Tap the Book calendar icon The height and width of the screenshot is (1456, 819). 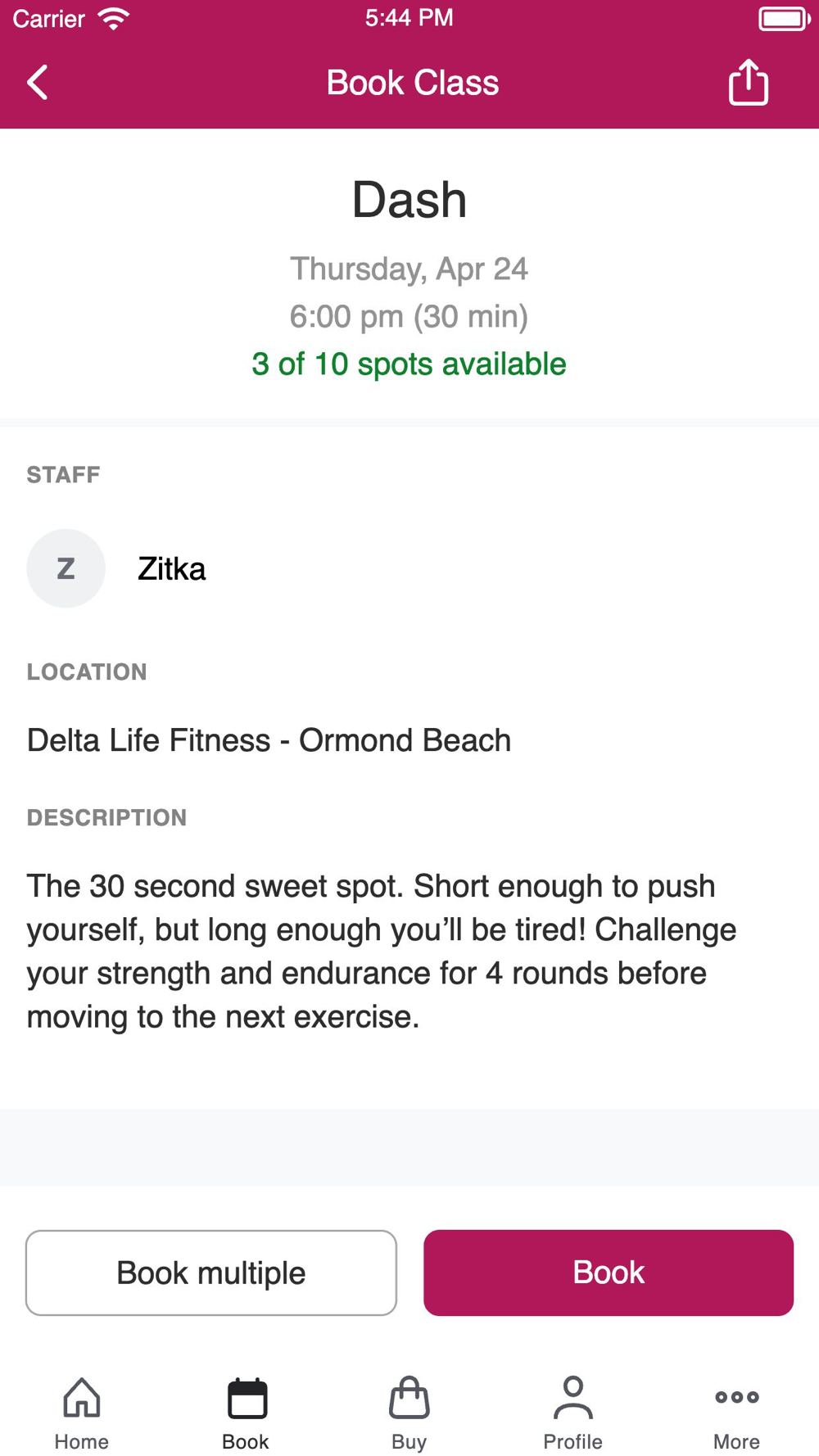247,1397
